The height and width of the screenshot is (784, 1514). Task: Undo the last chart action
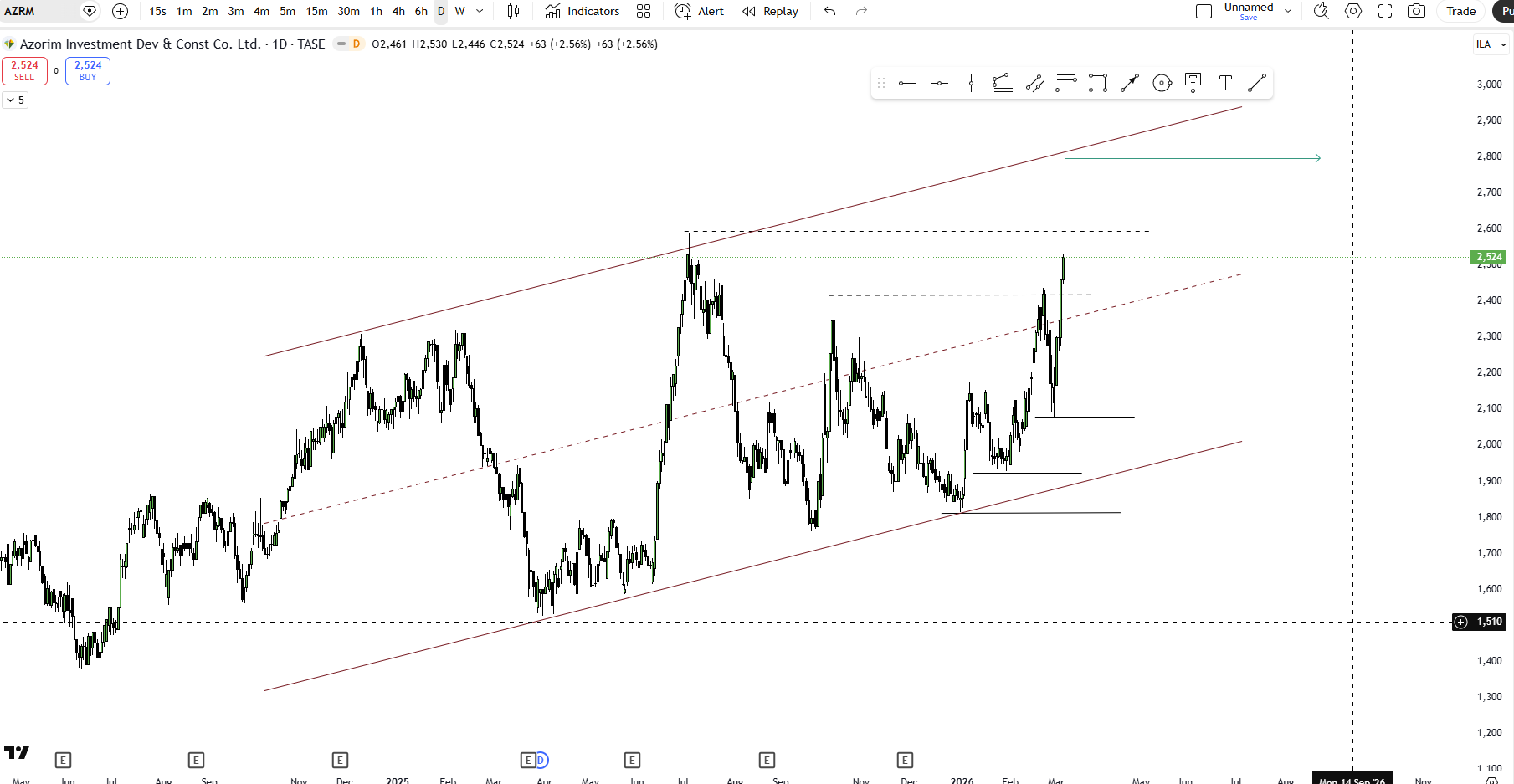[829, 11]
